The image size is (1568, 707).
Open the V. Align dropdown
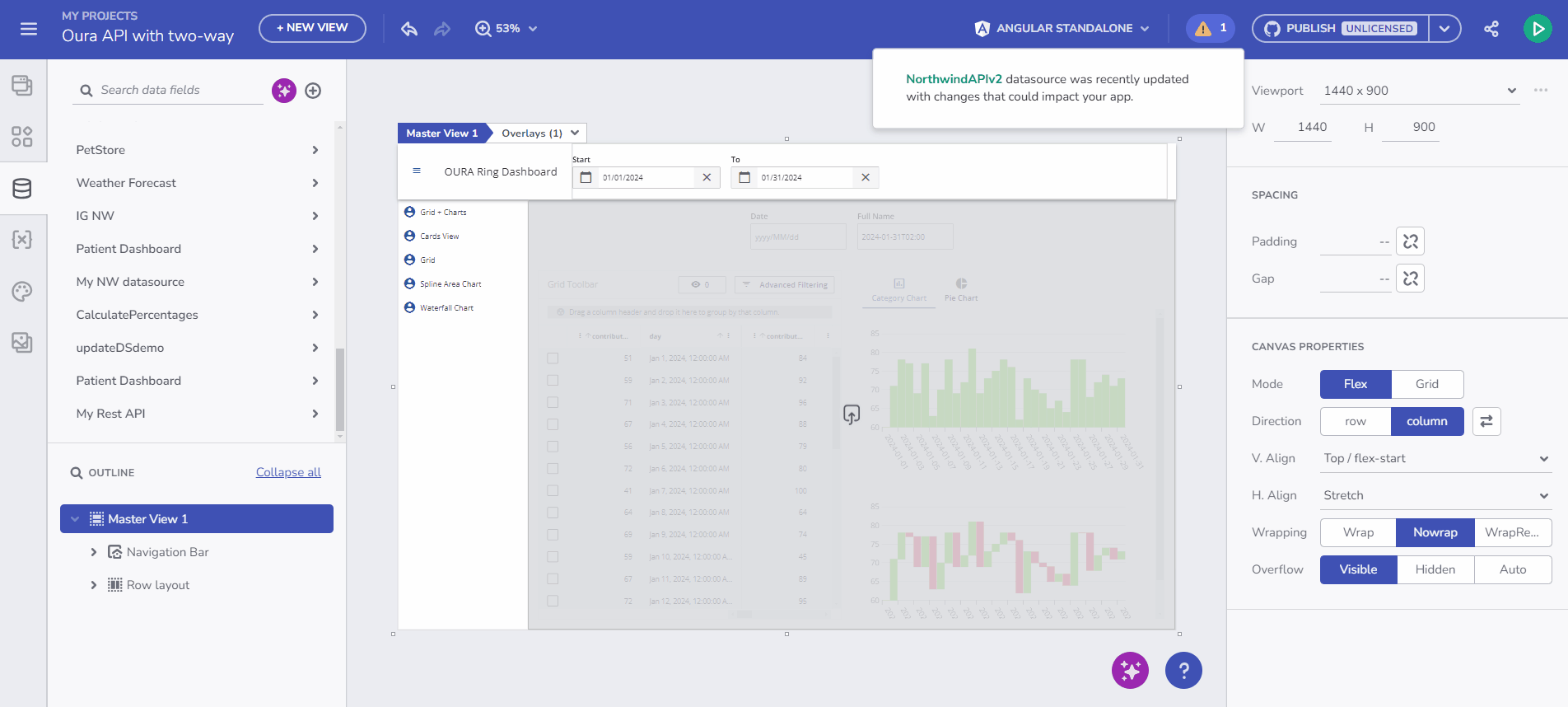1435,458
